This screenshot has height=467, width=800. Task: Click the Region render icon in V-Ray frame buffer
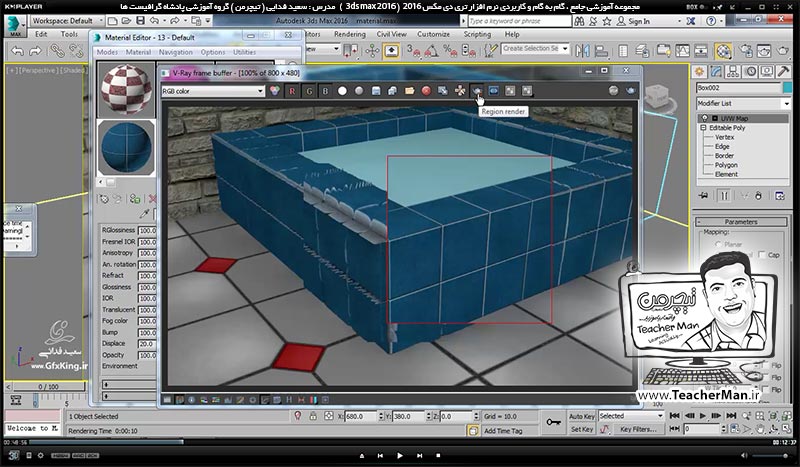coord(477,91)
